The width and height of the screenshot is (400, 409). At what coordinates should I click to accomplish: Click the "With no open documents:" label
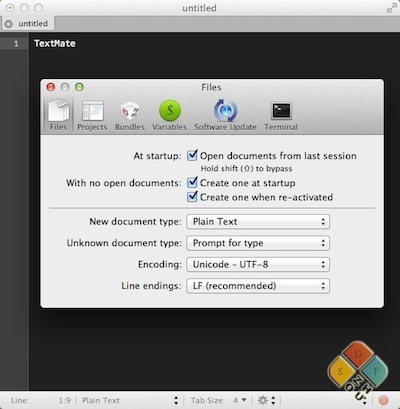(x=124, y=183)
